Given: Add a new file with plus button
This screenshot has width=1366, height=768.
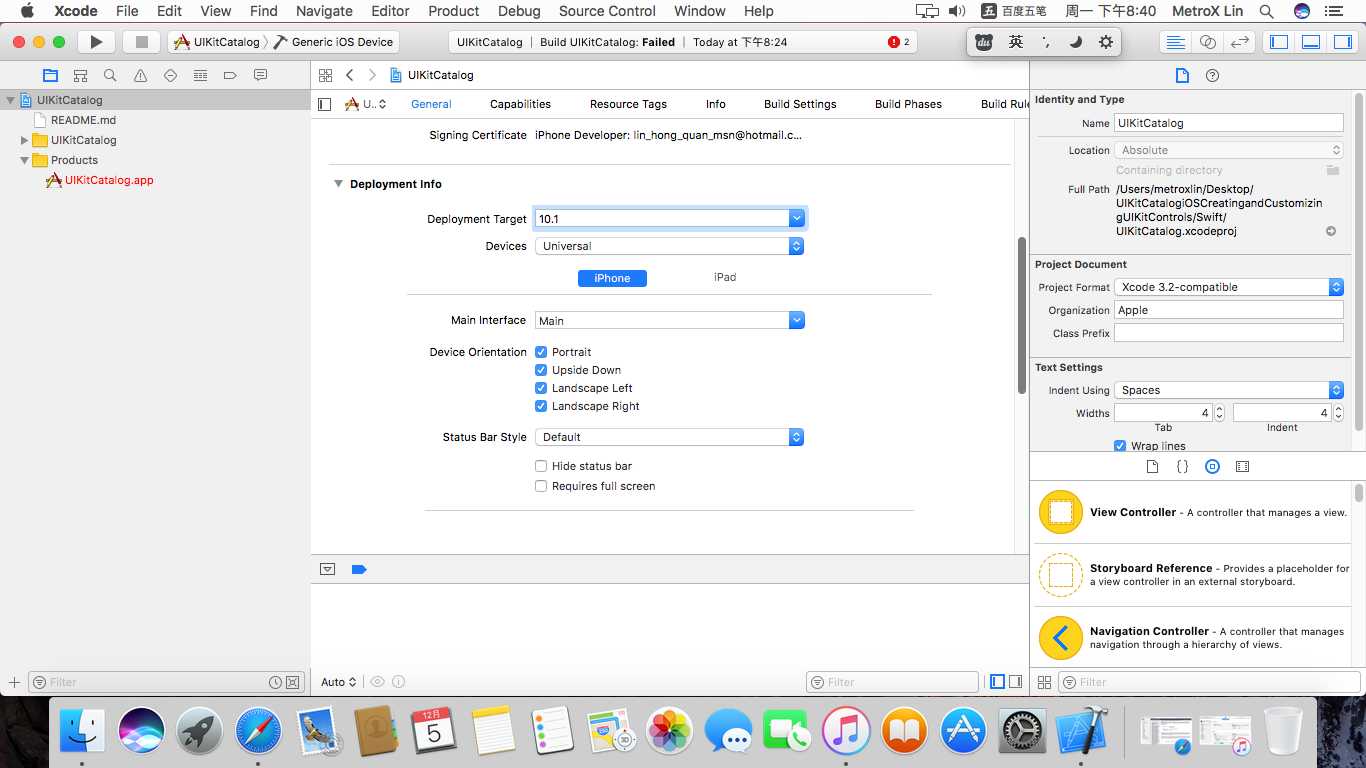Looking at the screenshot, I should (14, 682).
